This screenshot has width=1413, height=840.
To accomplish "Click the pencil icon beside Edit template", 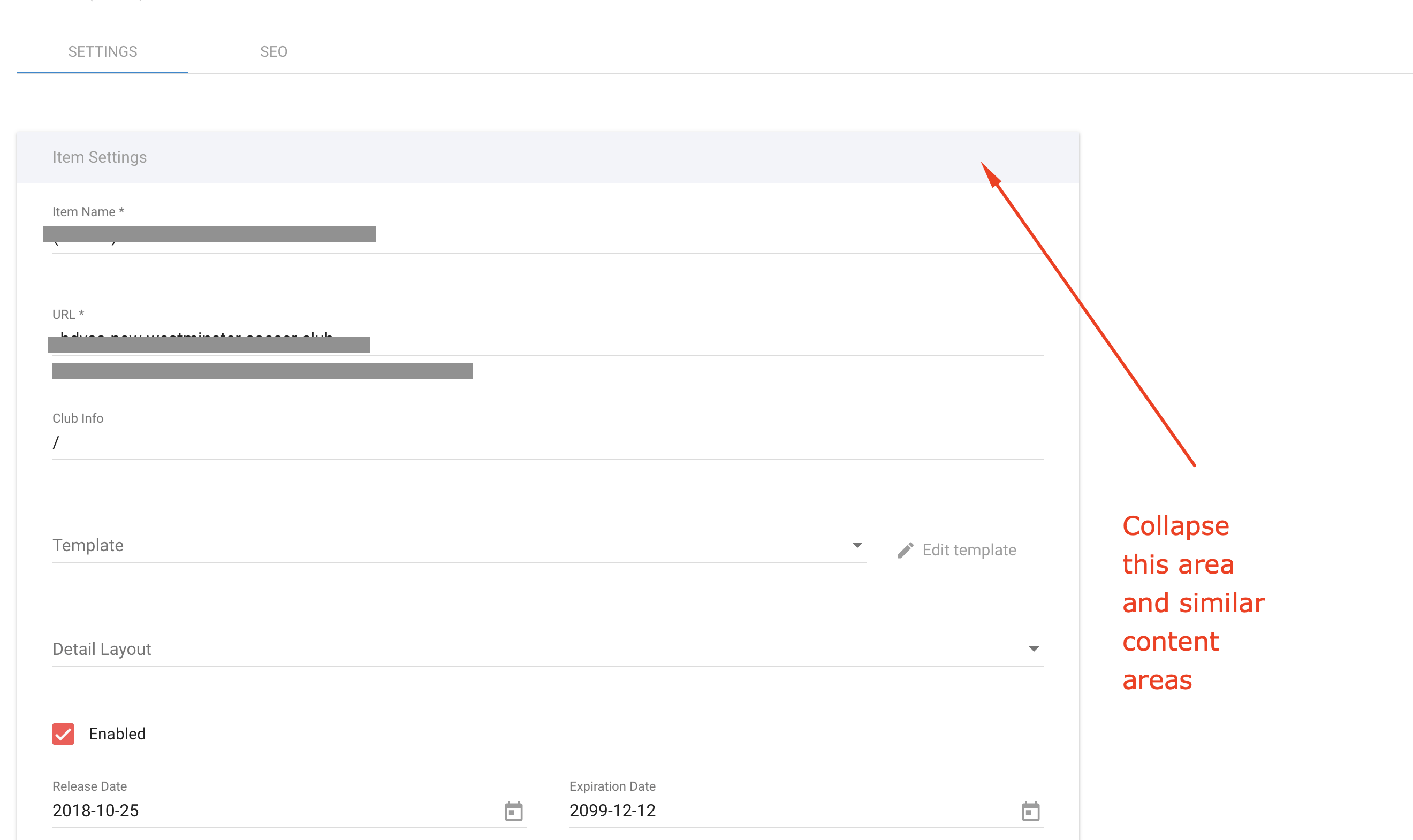I will [x=905, y=550].
